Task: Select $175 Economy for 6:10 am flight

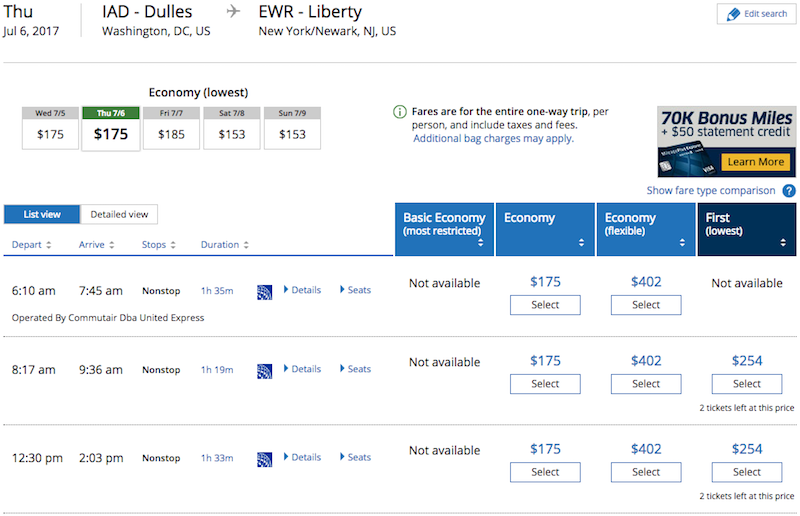Action: point(545,305)
